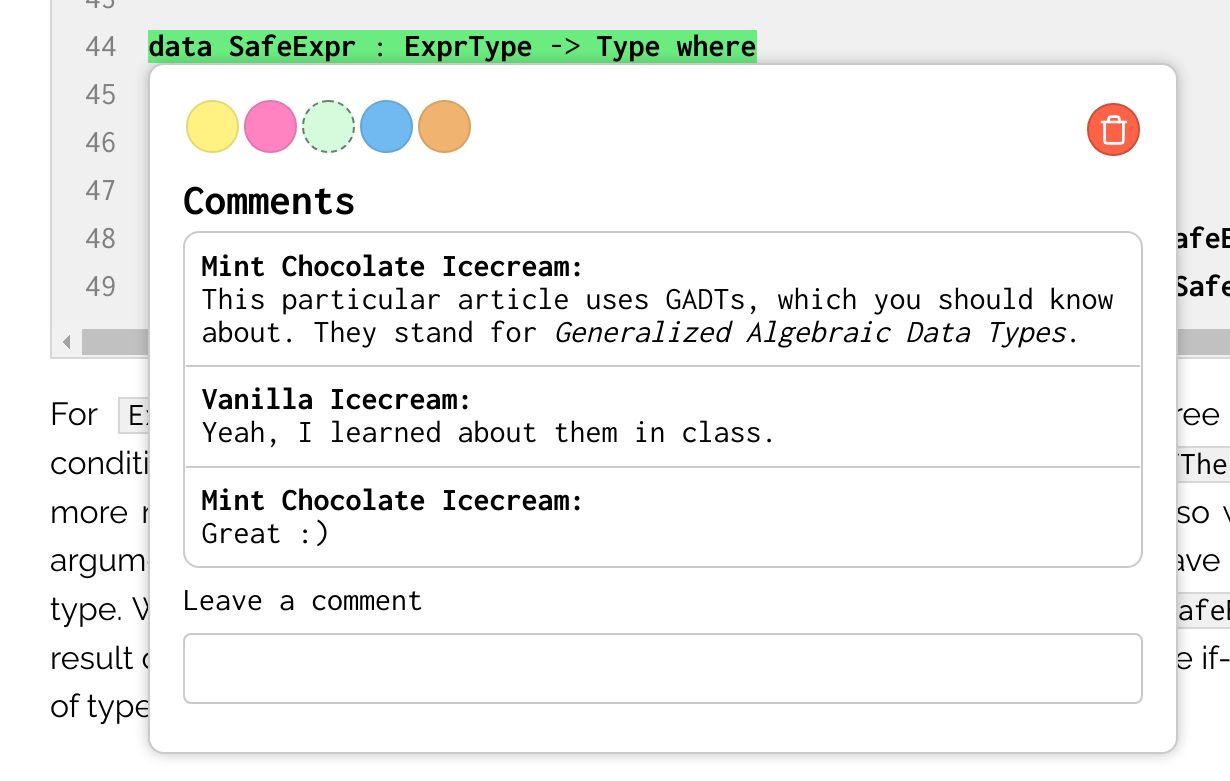Image resolution: width=1230 pixels, height=781 pixels.
Task: Click the horizontal scrollbar thumb under the code
Action: pyautogui.click(x=116, y=343)
